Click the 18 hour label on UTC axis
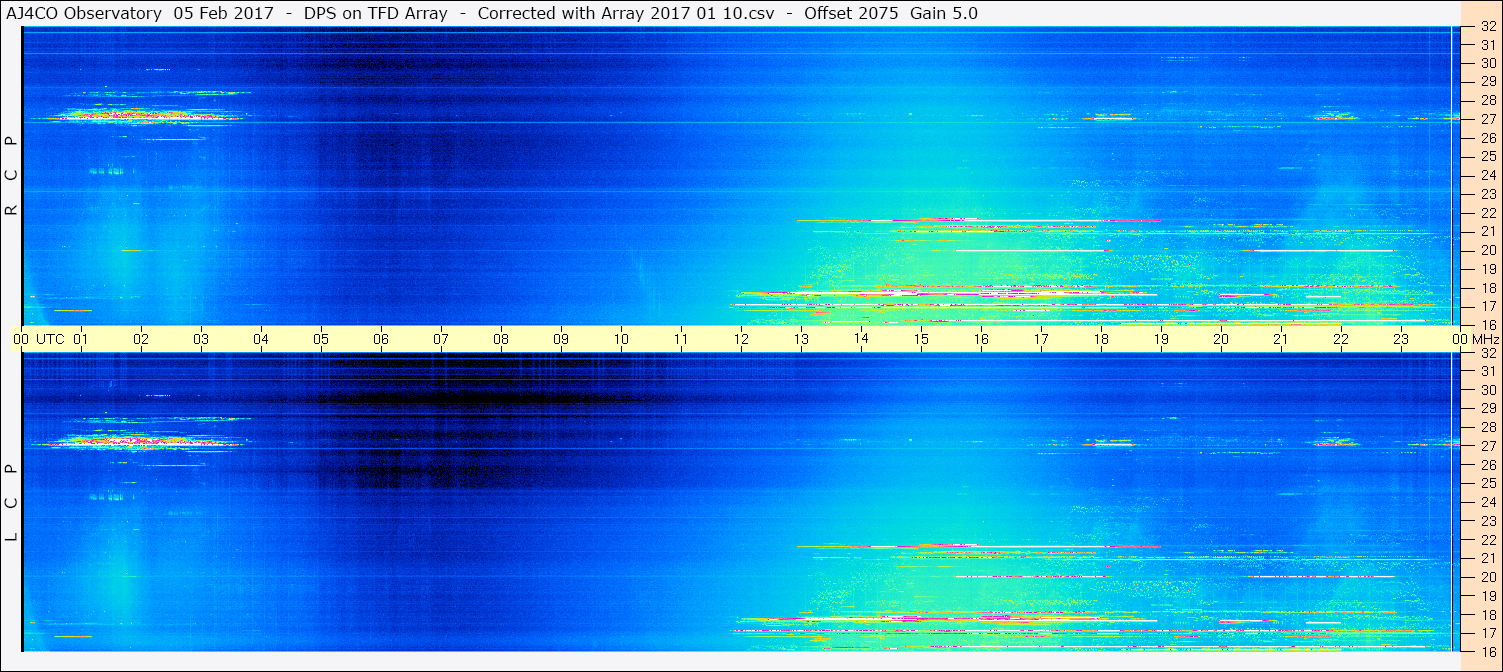The image size is (1503, 672). [x=1101, y=339]
